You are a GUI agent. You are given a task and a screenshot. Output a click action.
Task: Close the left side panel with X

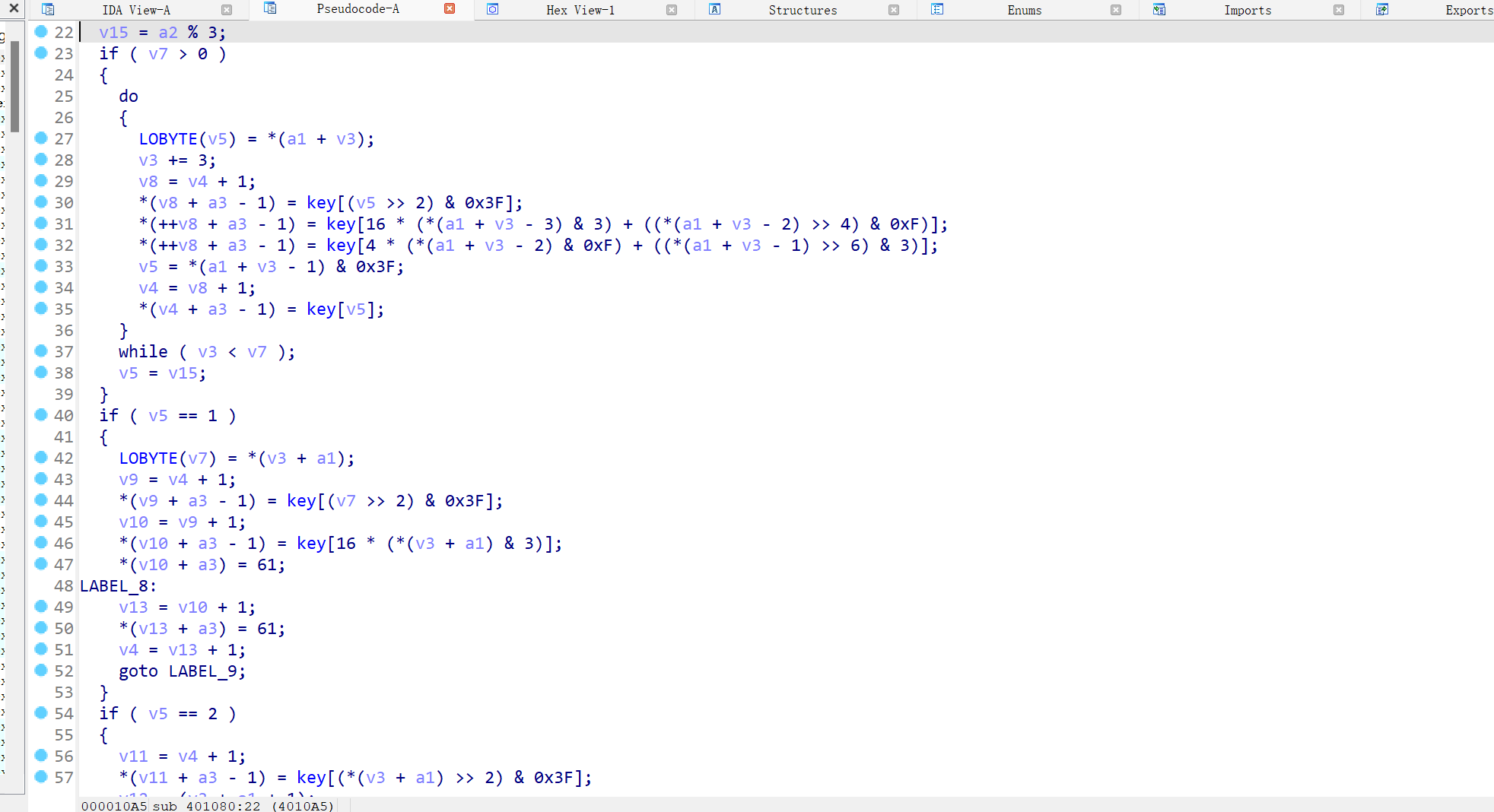click(14, 8)
